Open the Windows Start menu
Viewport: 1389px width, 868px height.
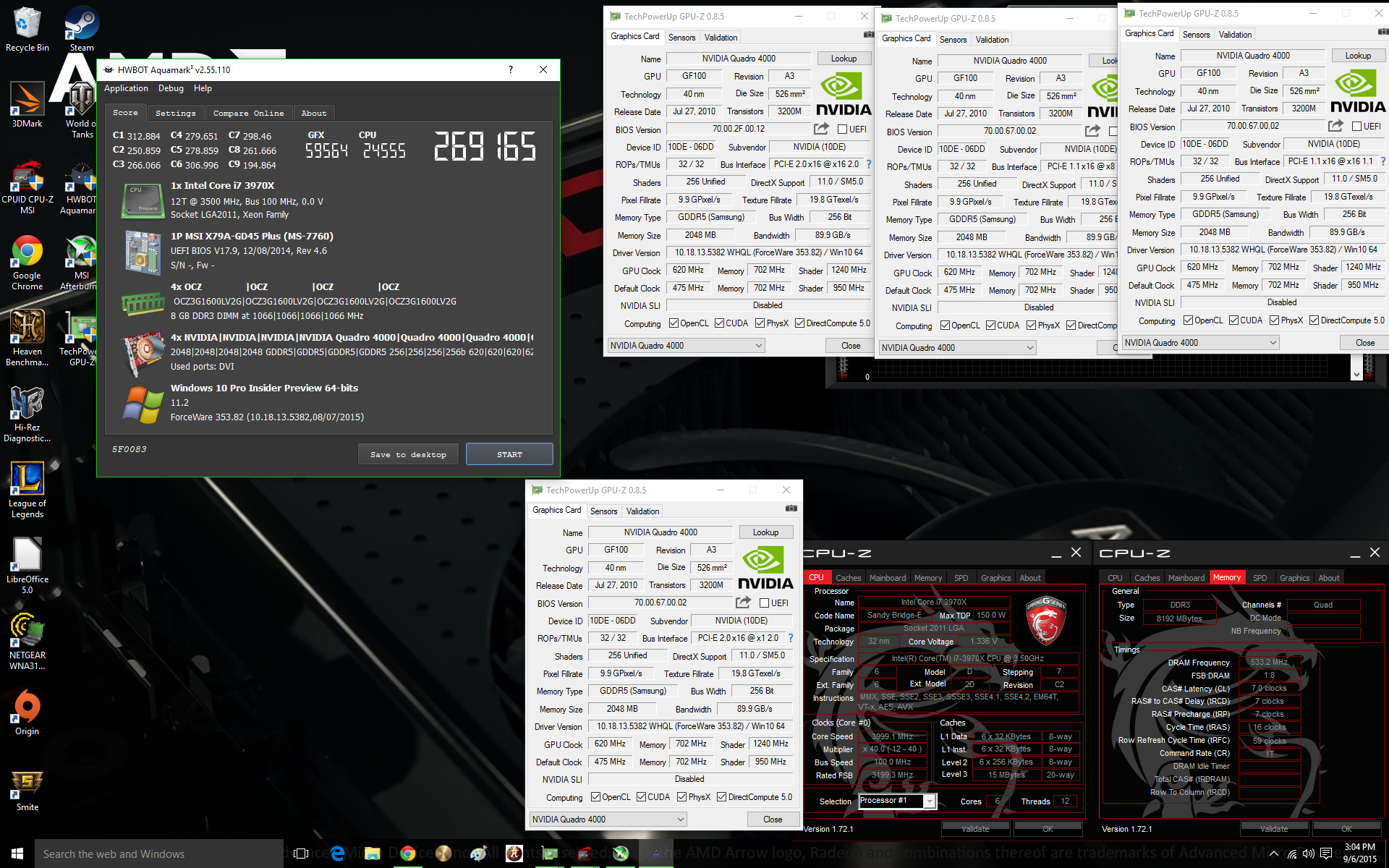[17, 854]
